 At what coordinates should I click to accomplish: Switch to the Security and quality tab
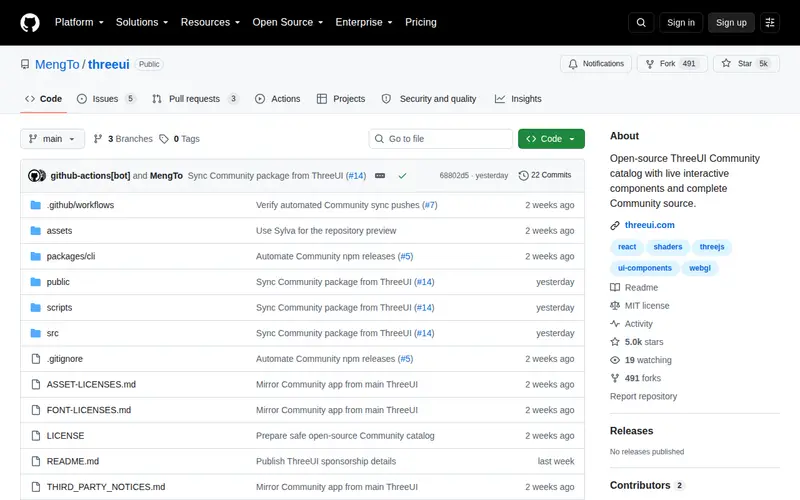tap(429, 99)
